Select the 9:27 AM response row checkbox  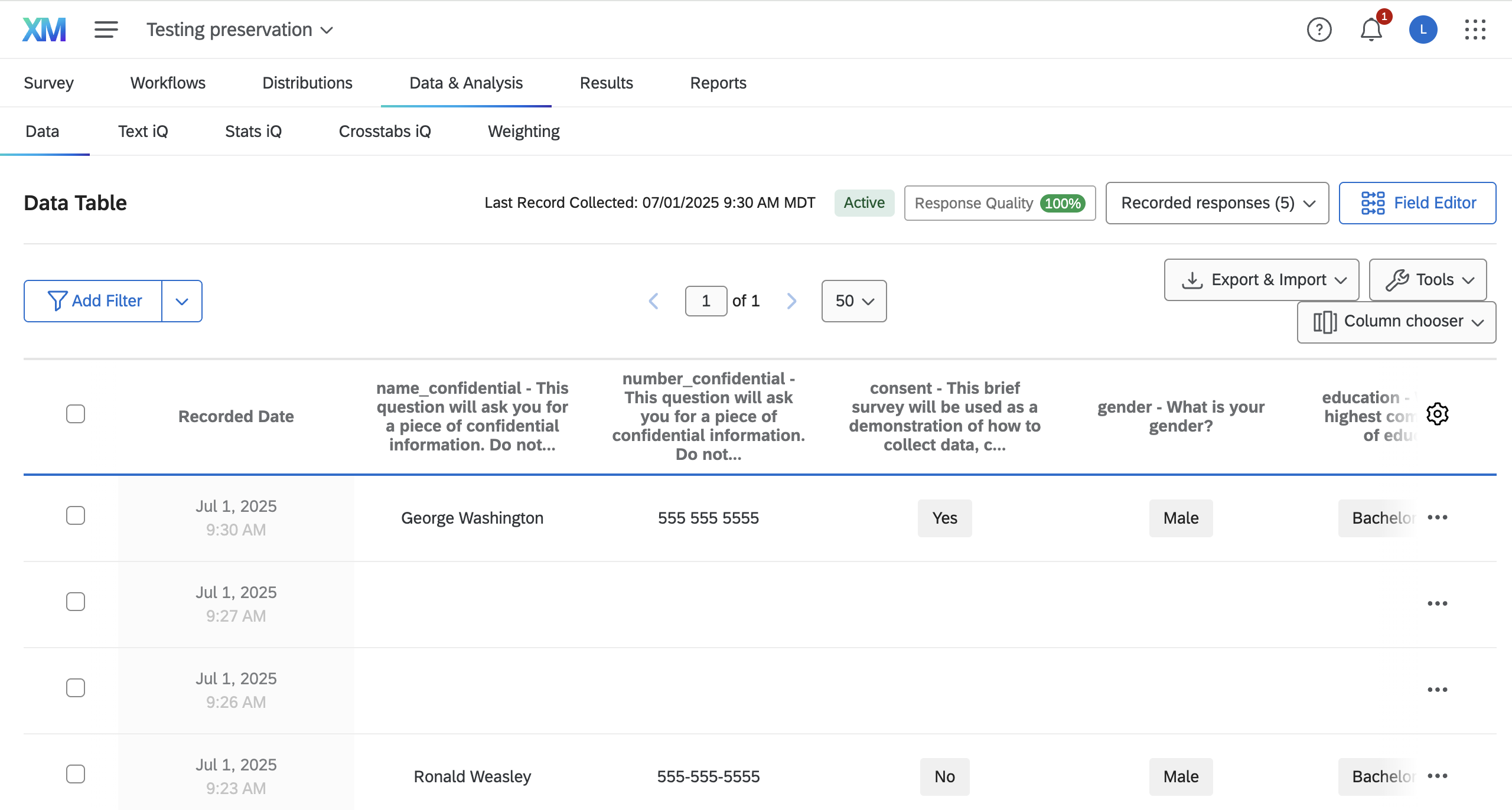coord(76,602)
